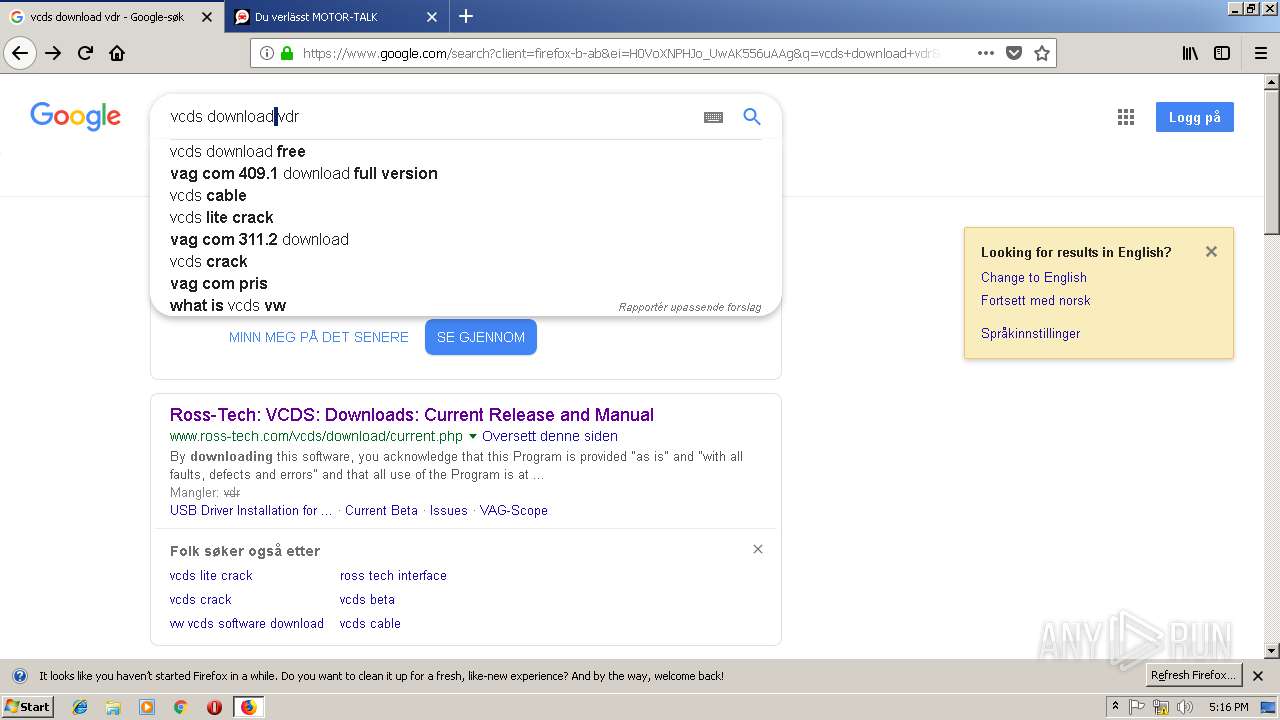Close the language suggestion box
1280x720 pixels.
(1211, 252)
